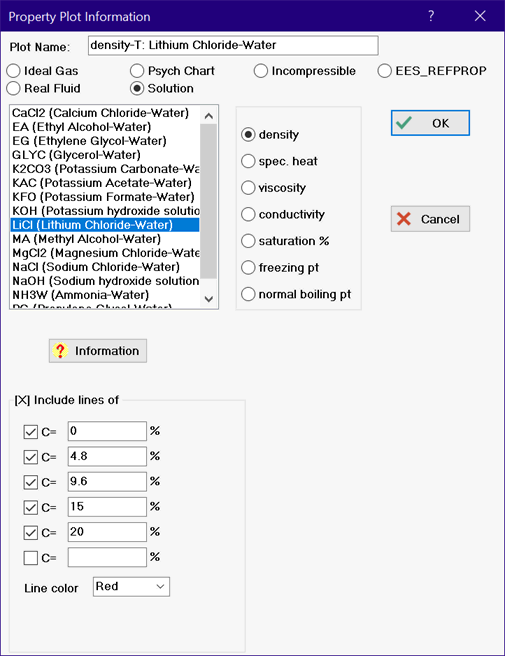Click the fluid list scroll down arrow
Viewport: 505px width, 656px height.
[209, 299]
